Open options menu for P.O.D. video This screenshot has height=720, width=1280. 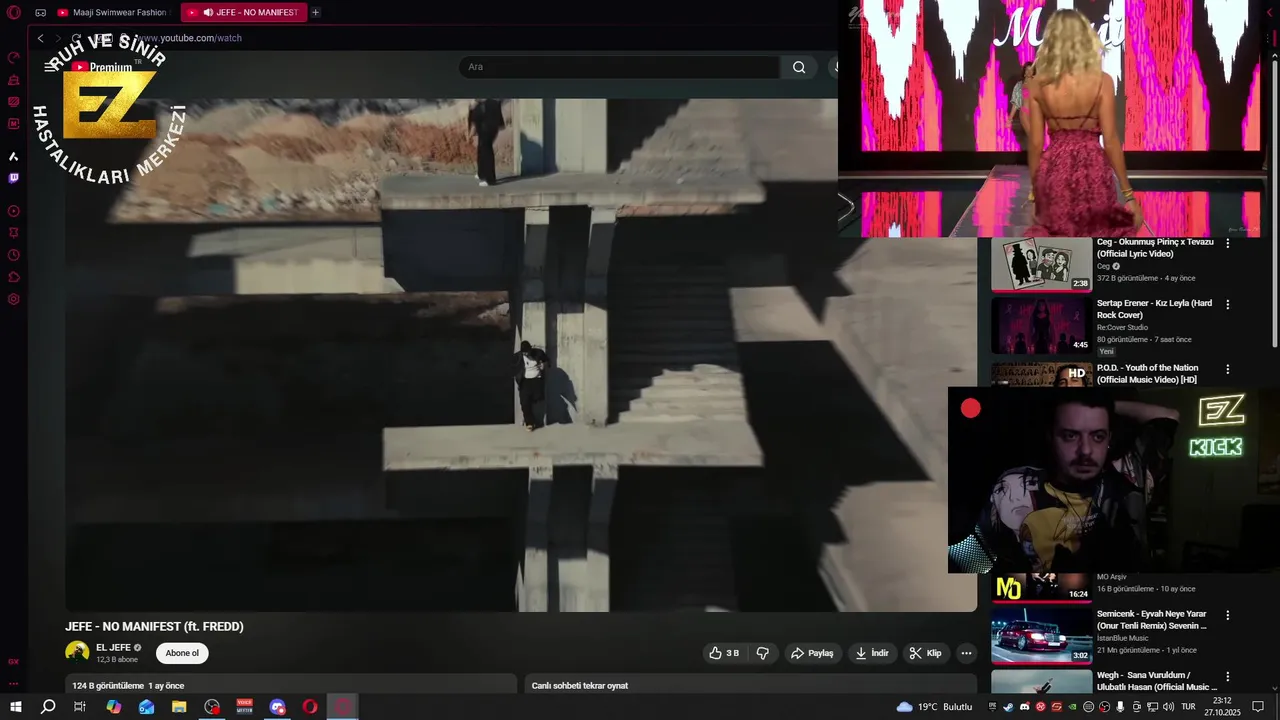coord(1228,369)
